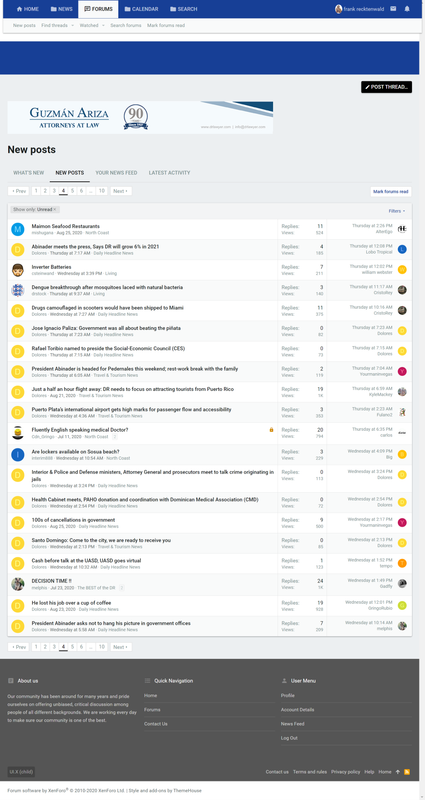
Task: Click the Post Thread button
Action: (386, 87)
